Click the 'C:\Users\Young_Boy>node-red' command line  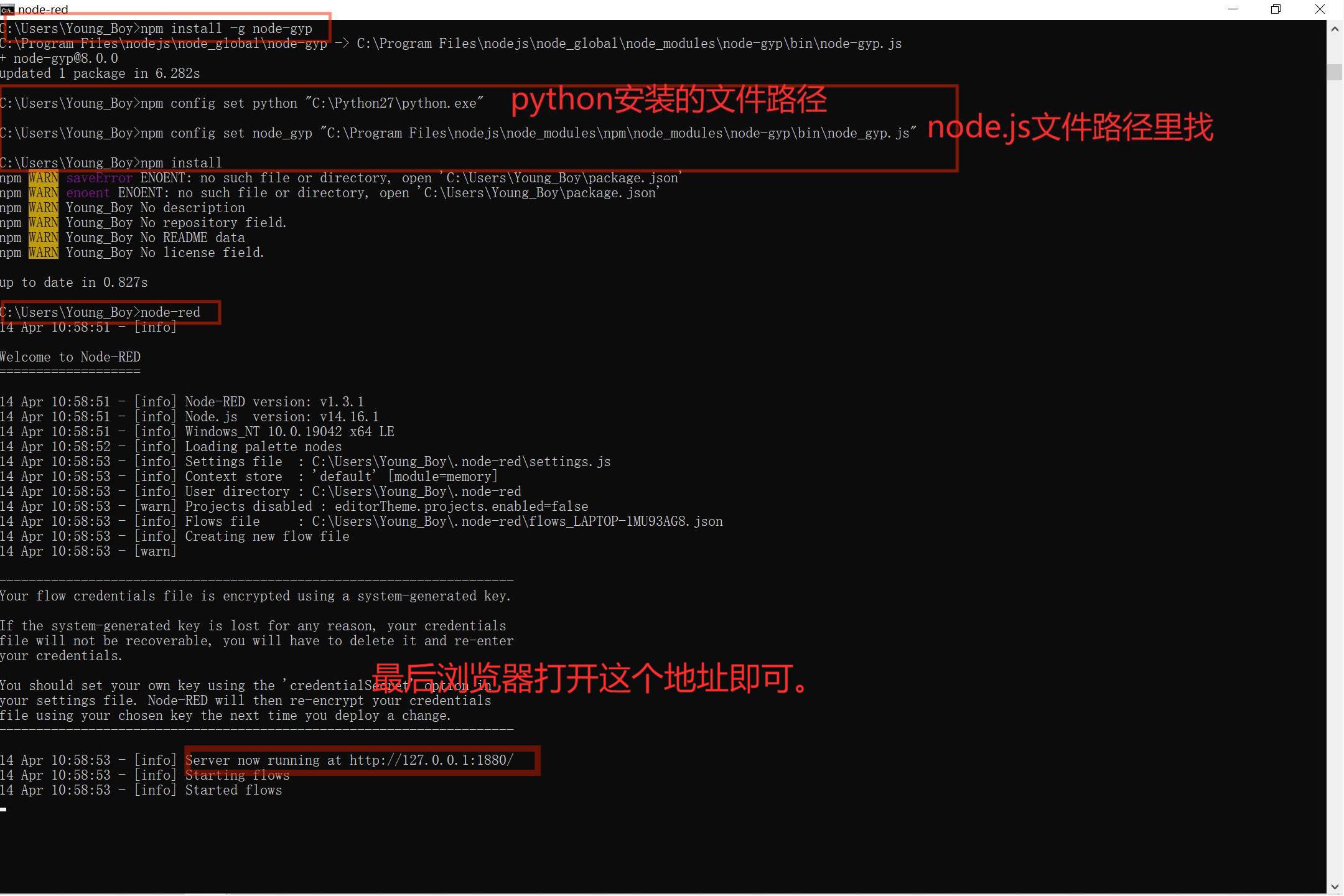click(x=100, y=312)
